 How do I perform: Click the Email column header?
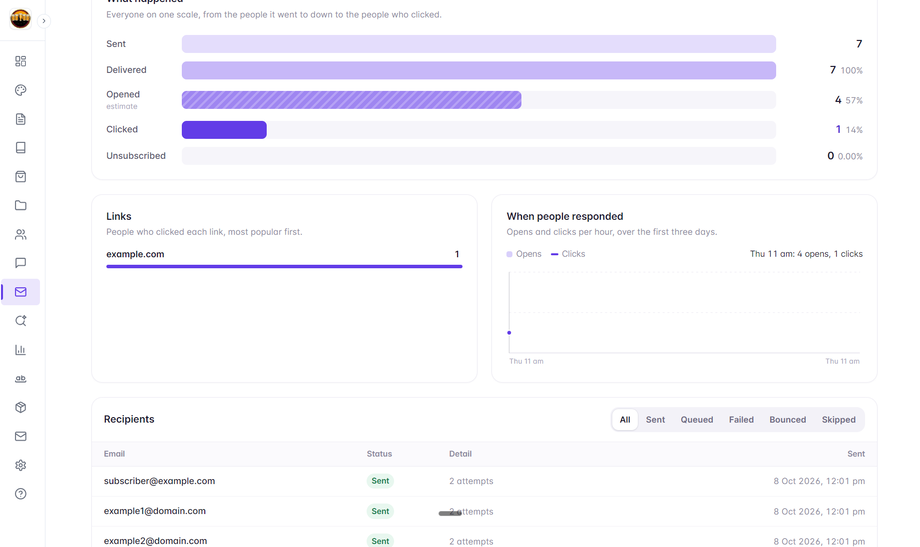pyautogui.click(x=114, y=454)
